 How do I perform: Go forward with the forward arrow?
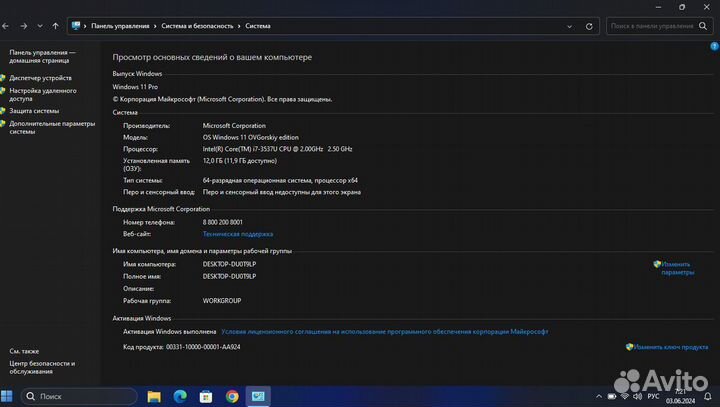coord(23,26)
